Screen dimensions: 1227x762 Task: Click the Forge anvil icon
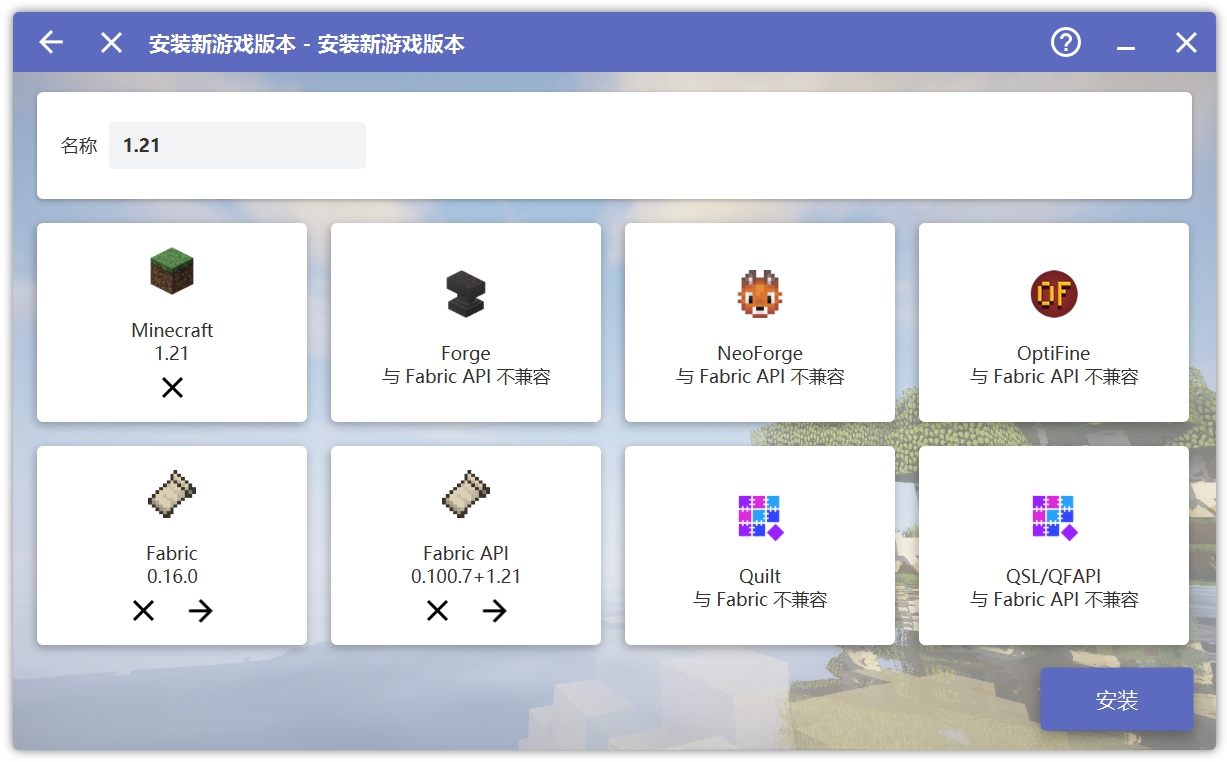pyautogui.click(x=466, y=294)
